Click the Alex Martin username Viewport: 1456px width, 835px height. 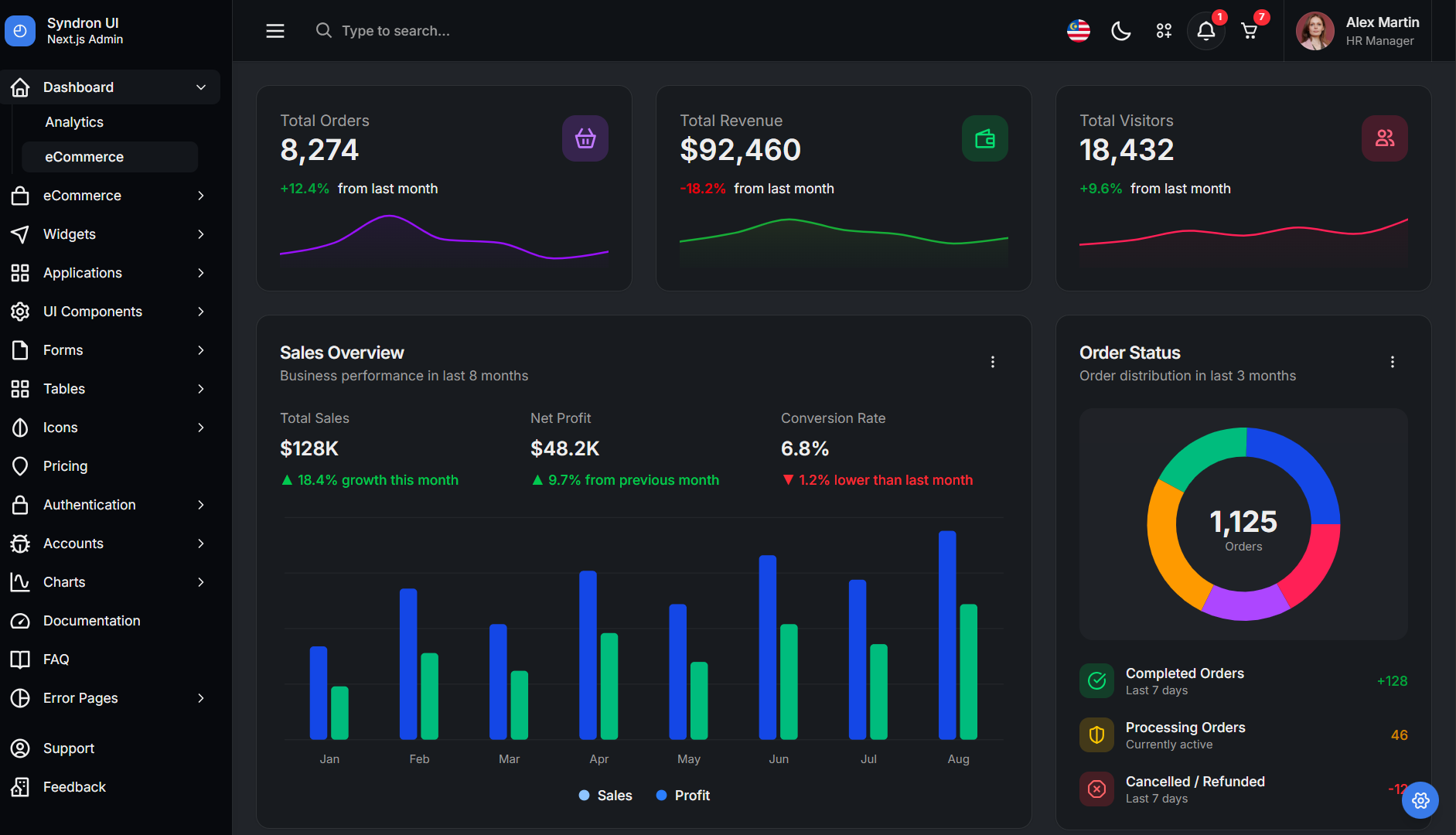tap(1383, 22)
